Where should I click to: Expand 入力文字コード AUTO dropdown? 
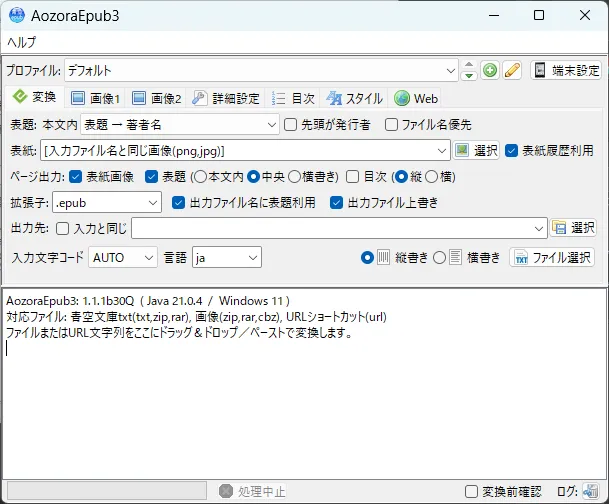(149, 257)
